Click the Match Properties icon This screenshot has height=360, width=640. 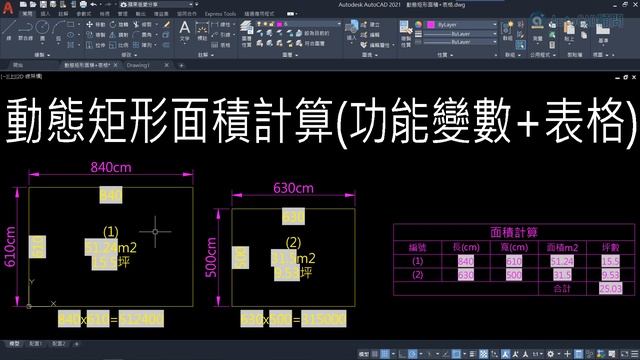coord(405,33)
